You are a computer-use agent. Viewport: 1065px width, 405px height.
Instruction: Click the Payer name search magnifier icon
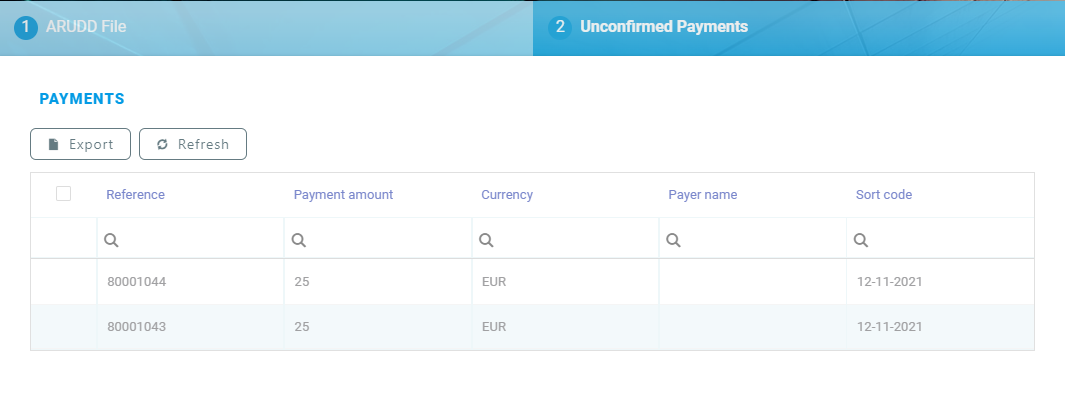click(x=673, y=240)
